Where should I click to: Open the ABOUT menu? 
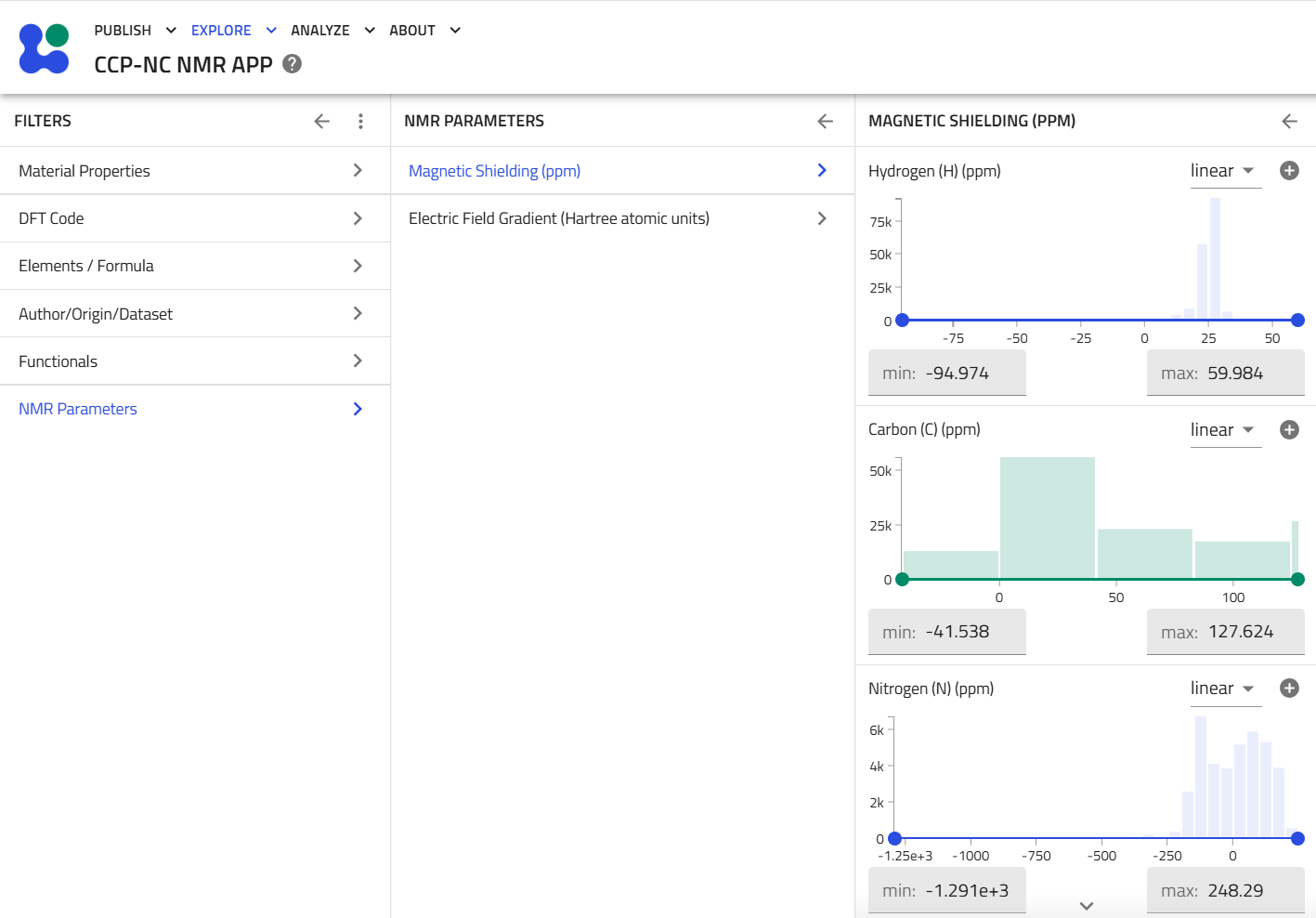click(x=425, y=31)
